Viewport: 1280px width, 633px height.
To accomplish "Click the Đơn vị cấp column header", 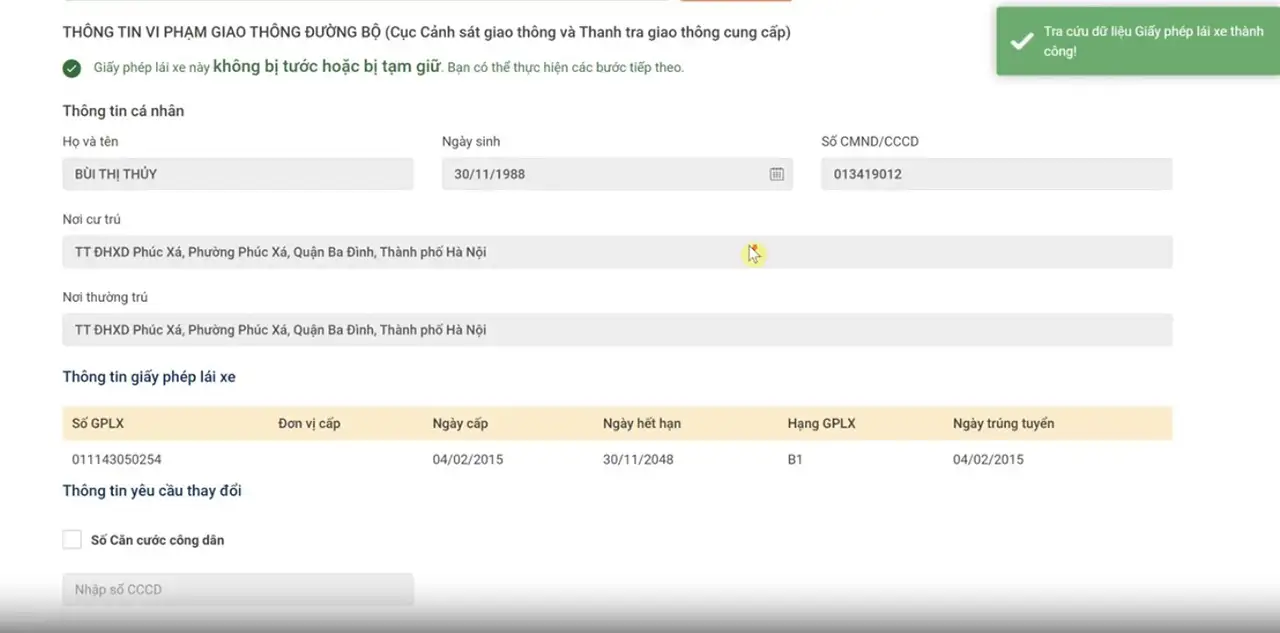I will point(309,423).
